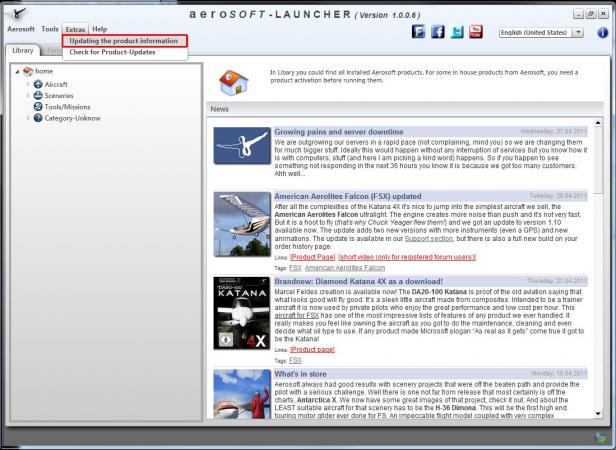This screenshot has height=450, width=616.
Task: Collapse the home tree node
Action: pos(17,72)
